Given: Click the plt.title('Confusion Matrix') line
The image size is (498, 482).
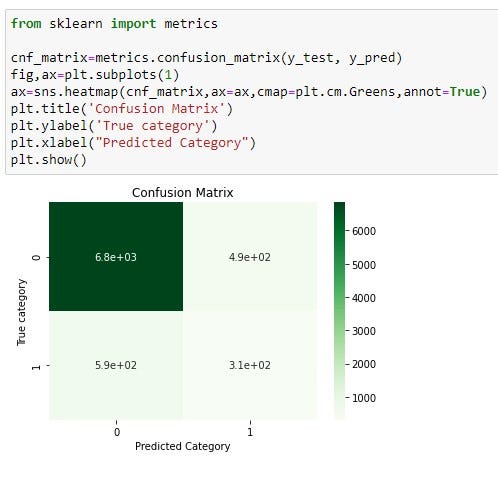Looking at the screenshot, I should pos(122,109).
